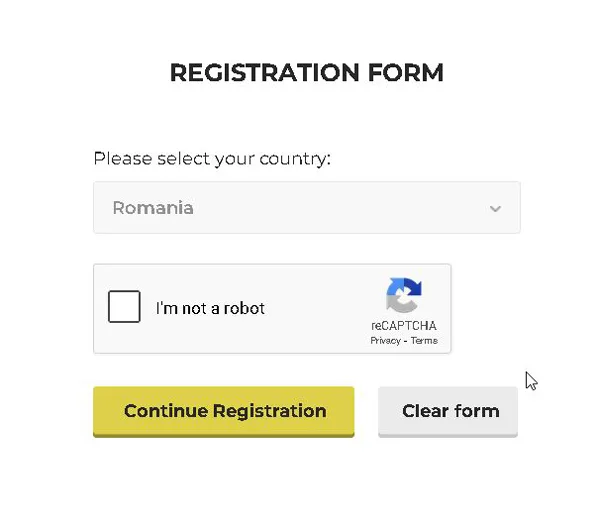Open the reCAPTCHA Privacy link
Viewport: 600px width, 528px height.
coord(385,341)
